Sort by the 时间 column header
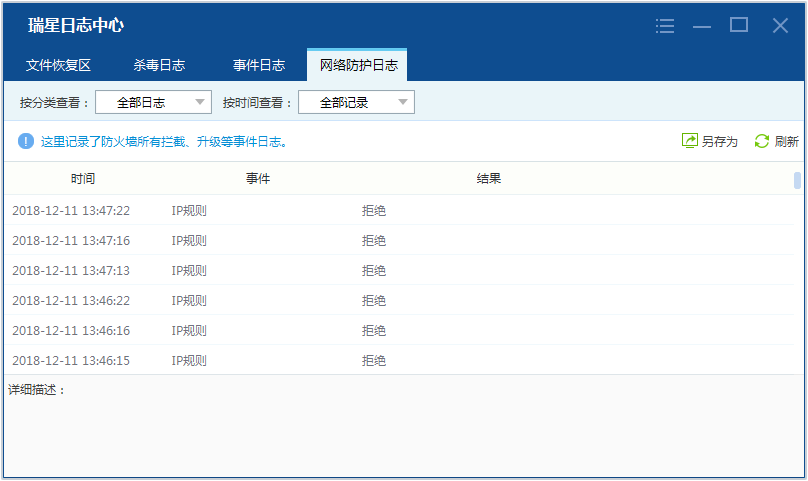This screenshot has height=481, width=808. click(83, 179)
